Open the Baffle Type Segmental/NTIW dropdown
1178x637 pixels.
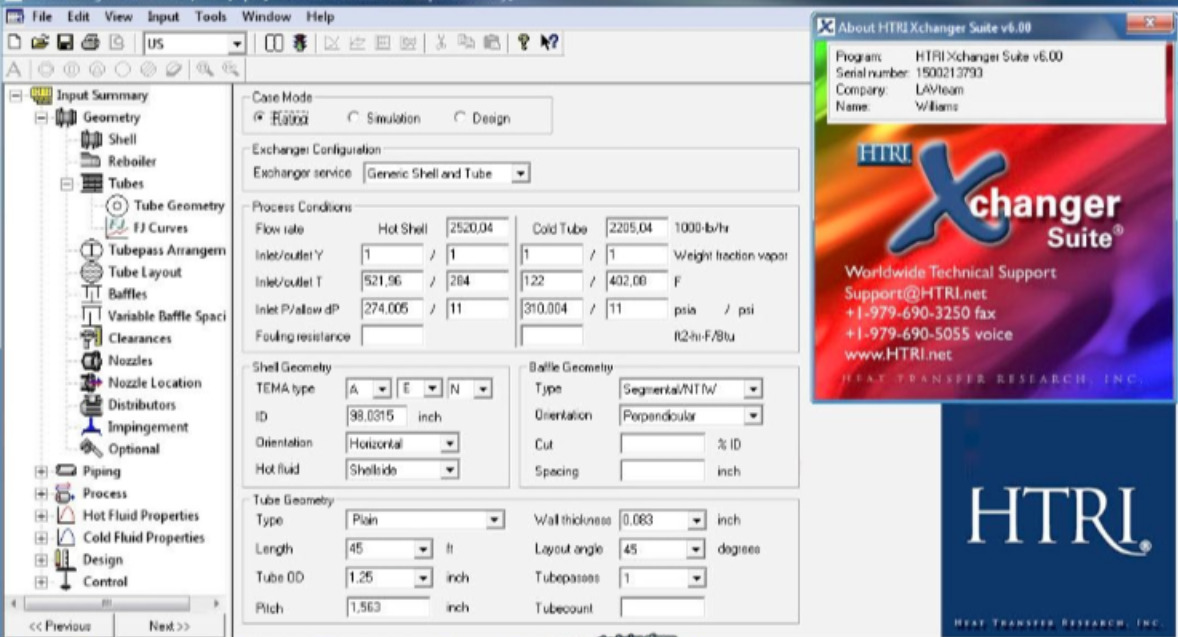click(x=753, y=389)
